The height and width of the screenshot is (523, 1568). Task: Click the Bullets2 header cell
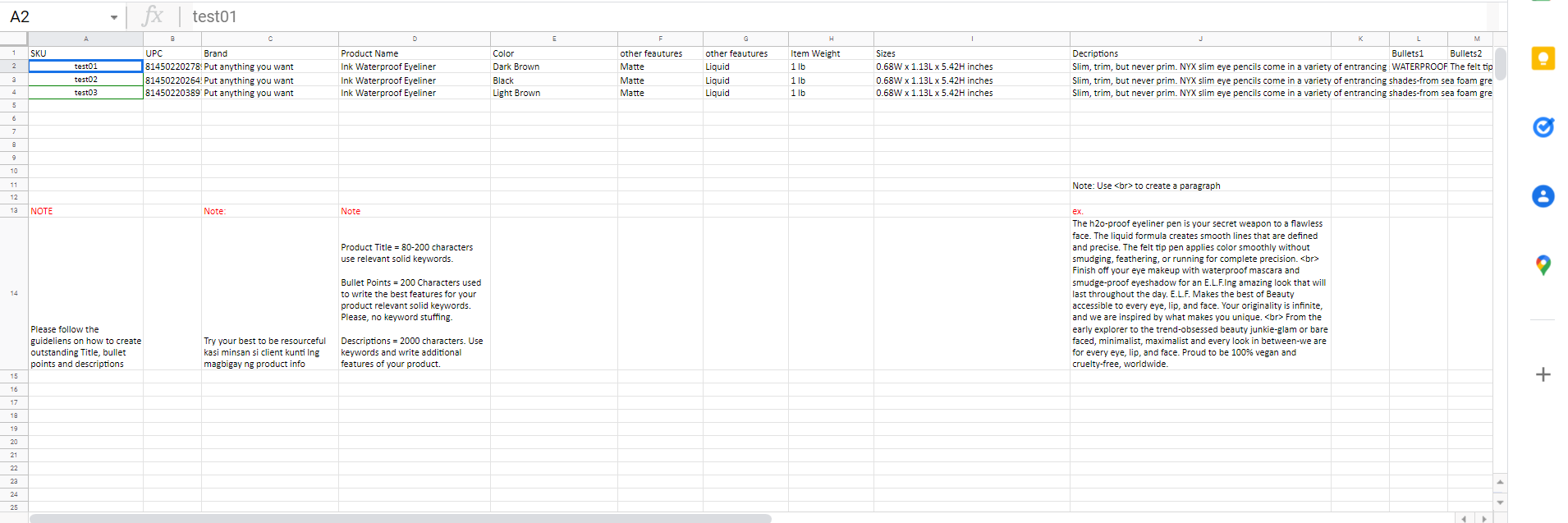point(1470,53)
